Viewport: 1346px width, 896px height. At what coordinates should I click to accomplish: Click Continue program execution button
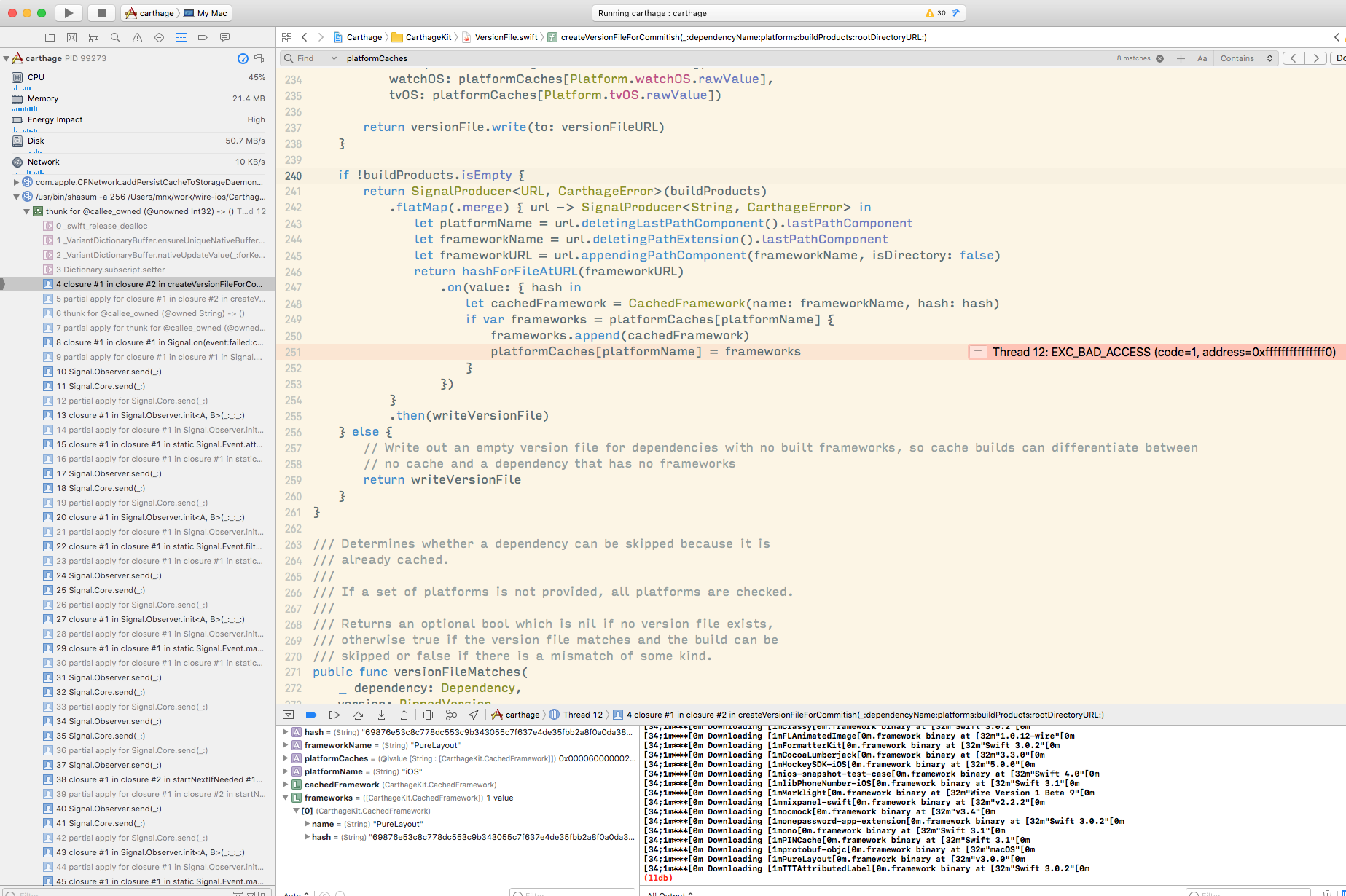[x=334, y=715]
